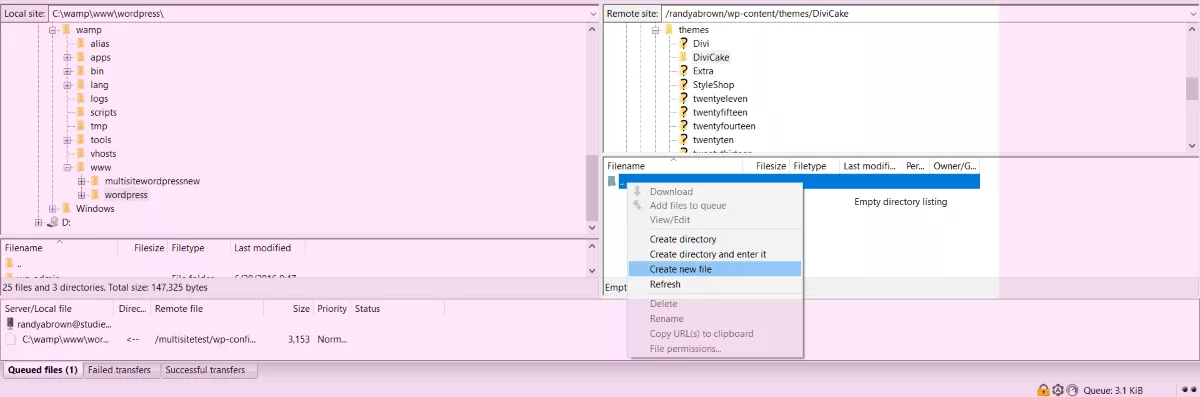This screenshot has width=1200, height=397.
Task: Click the scripts folder icon
Action: pyautogui.click(x=81, y=113)
